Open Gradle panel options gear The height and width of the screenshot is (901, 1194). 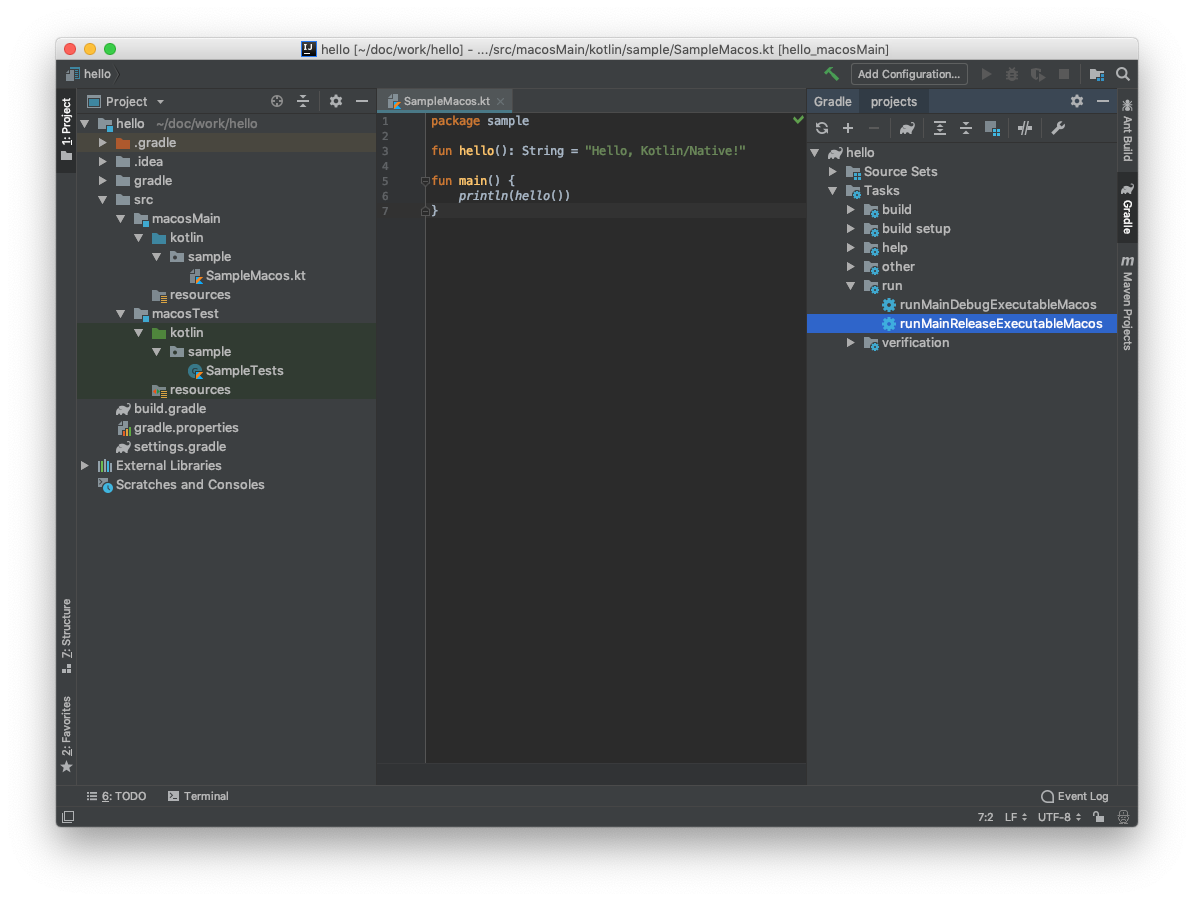coord(1077,101)
